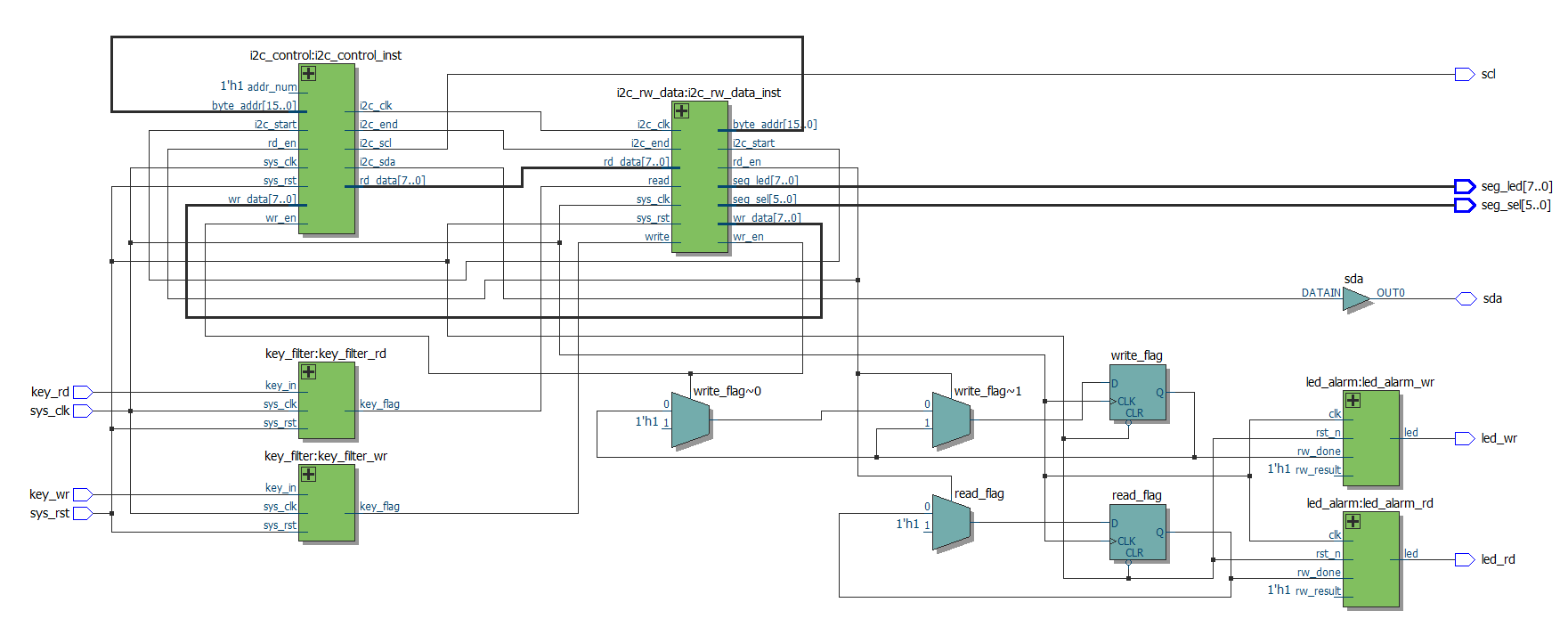Click the scl output pin symbol

[1464, 74]
